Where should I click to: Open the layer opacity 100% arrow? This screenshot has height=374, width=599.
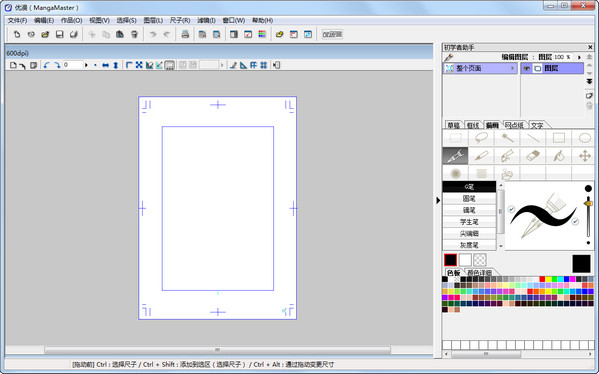[x=579, y=57]
